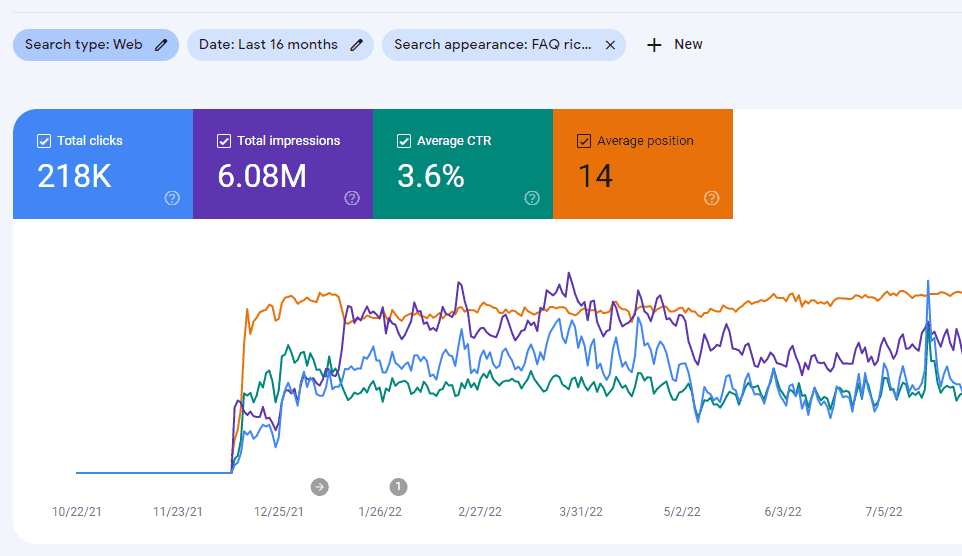Add a New filter
The height and width of the screenshot is (556, 962).
coord(675,45)
